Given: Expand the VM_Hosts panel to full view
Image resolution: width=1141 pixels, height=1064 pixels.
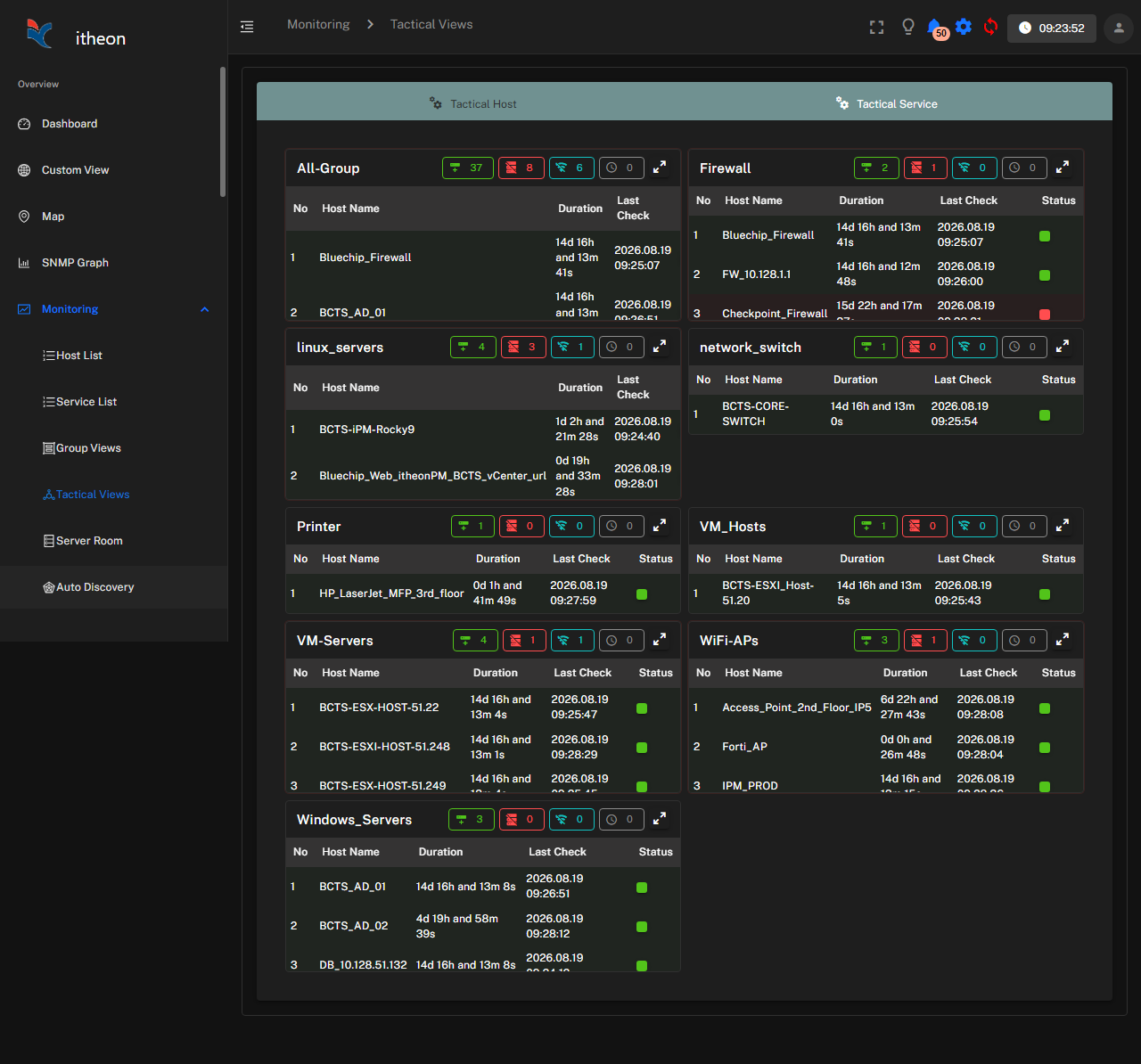Looking at the screenshot, I should click(1063, 526).
